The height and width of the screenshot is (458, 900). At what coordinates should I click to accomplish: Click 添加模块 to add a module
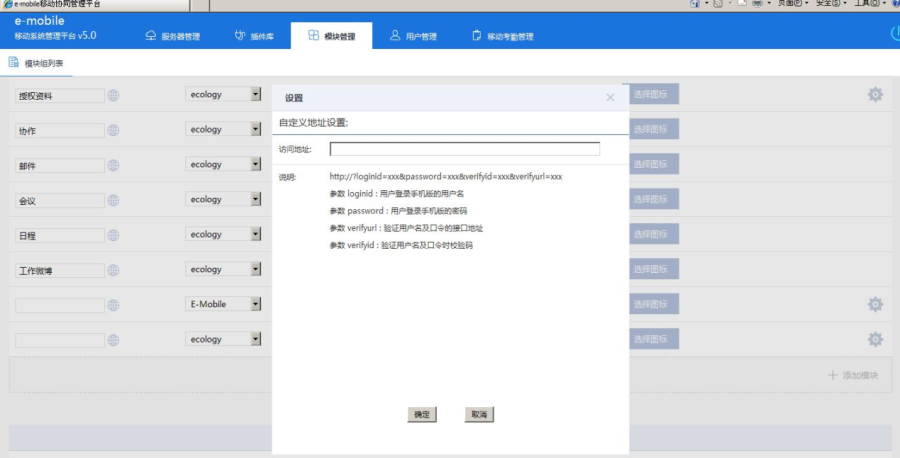coord(853,375)
